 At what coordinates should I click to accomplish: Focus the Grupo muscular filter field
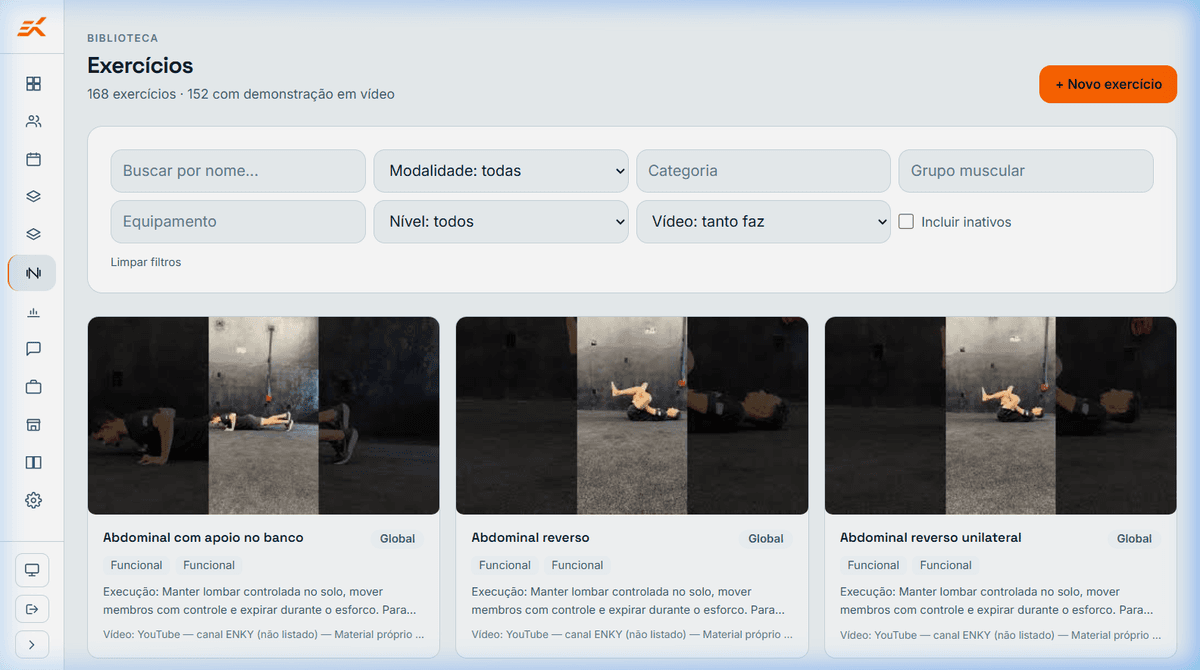(x=1026, y=171)
